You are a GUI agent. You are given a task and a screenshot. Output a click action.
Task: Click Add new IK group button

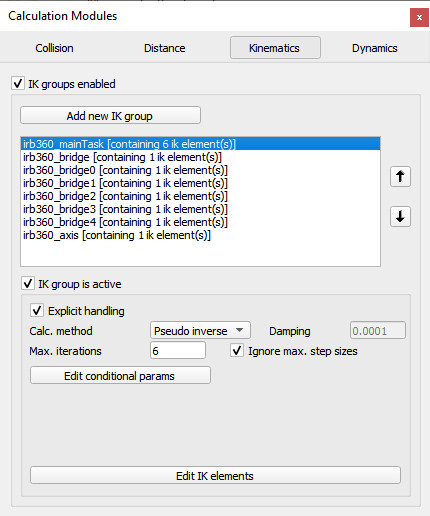(110, 115)
